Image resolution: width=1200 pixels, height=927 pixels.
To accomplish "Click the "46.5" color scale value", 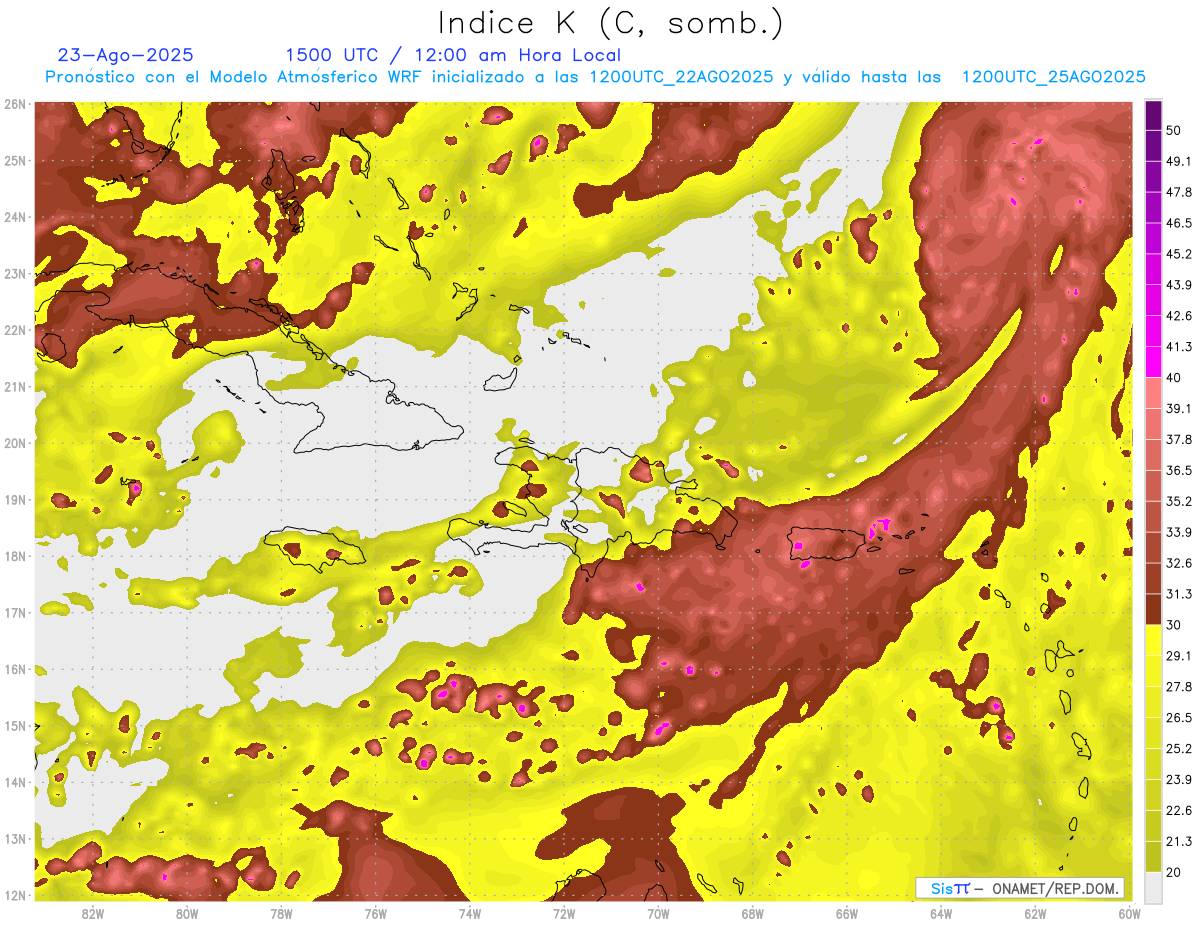I will 1179,223.
